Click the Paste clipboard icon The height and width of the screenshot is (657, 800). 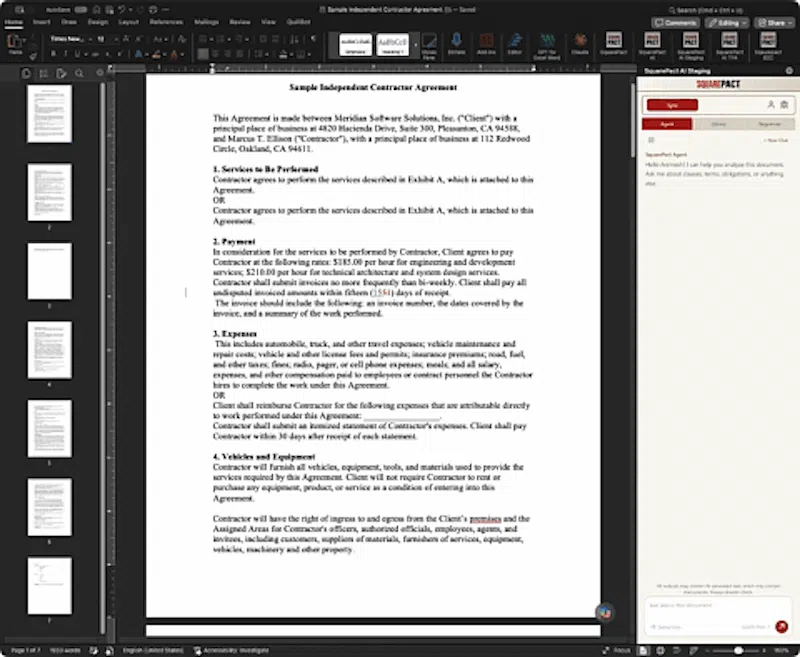coord(15,42)
